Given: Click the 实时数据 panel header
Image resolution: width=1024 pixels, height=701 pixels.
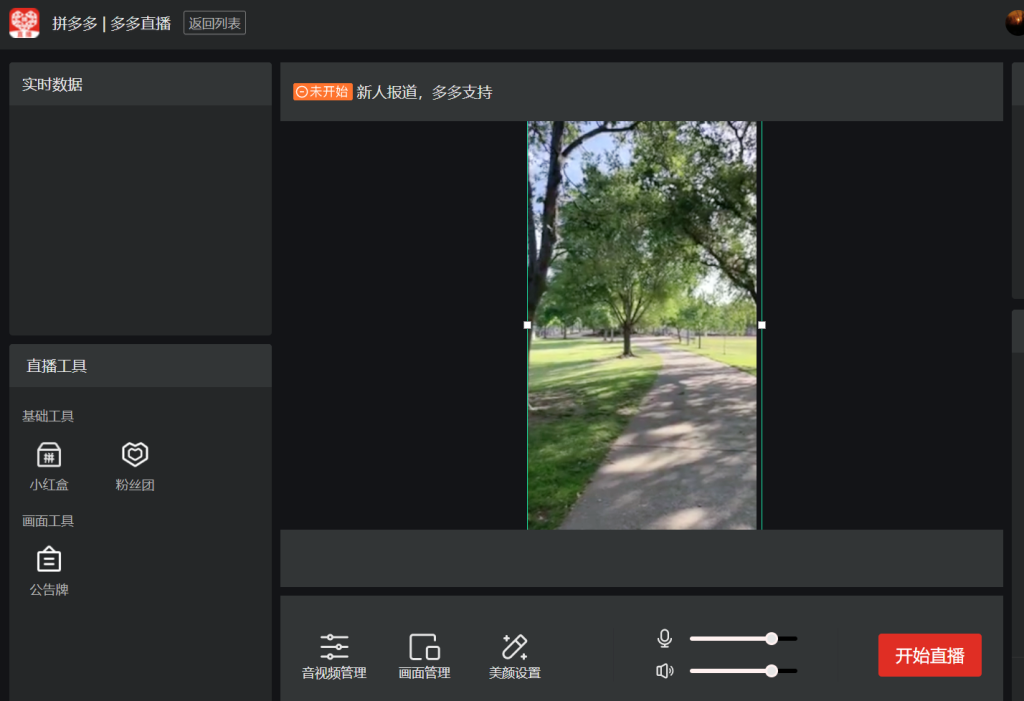Looking at the screenshot, I should click(x=140, y=84).
